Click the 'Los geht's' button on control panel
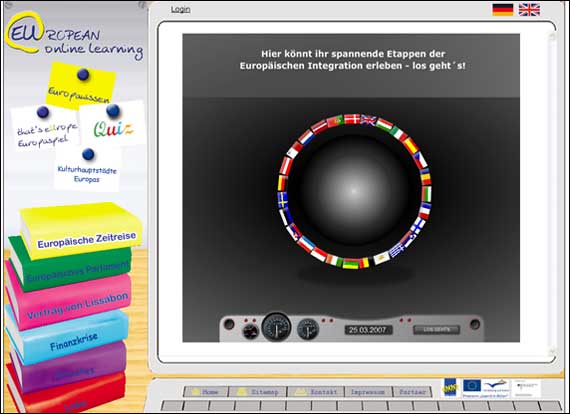Viewport: 570px width, 414px height. click(437, 329)
